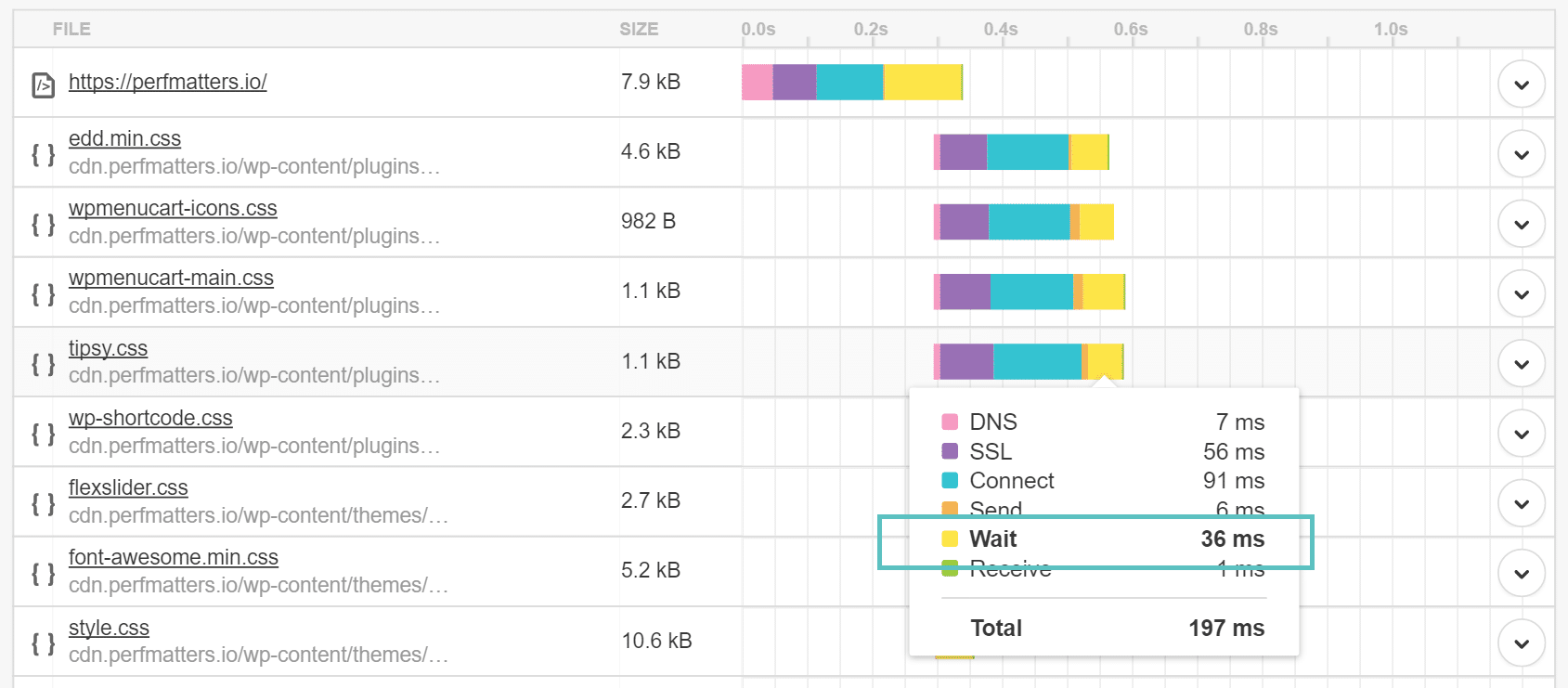Click the CSS braces icon for edd.min.css

click(43, 154)
